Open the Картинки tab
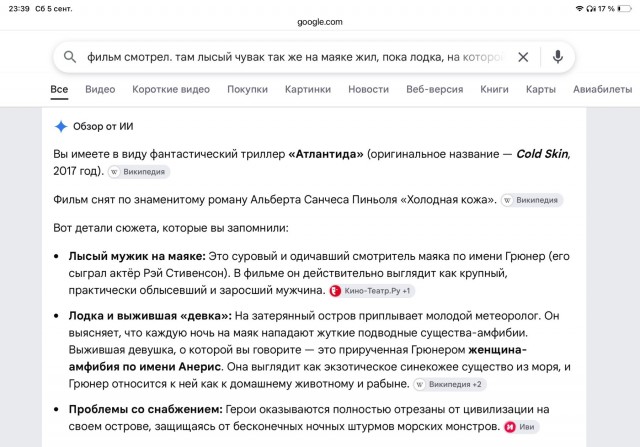The height and width of the screenshot is (447, 640). click(308, 89)
